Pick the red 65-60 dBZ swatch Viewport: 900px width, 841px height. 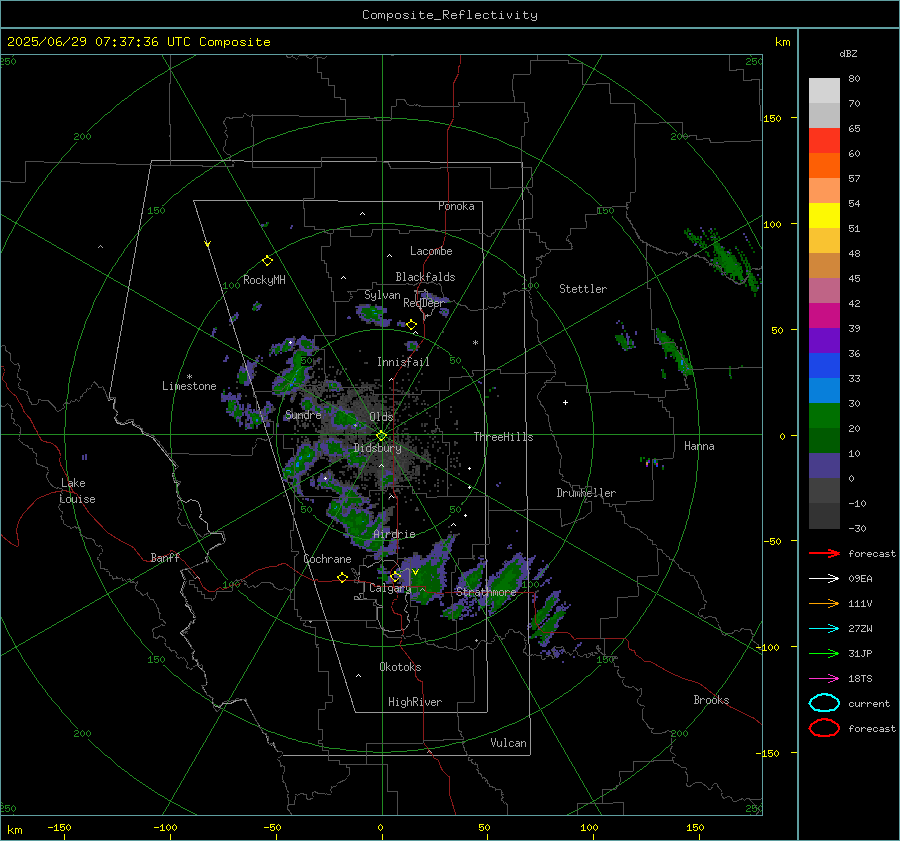824,141
